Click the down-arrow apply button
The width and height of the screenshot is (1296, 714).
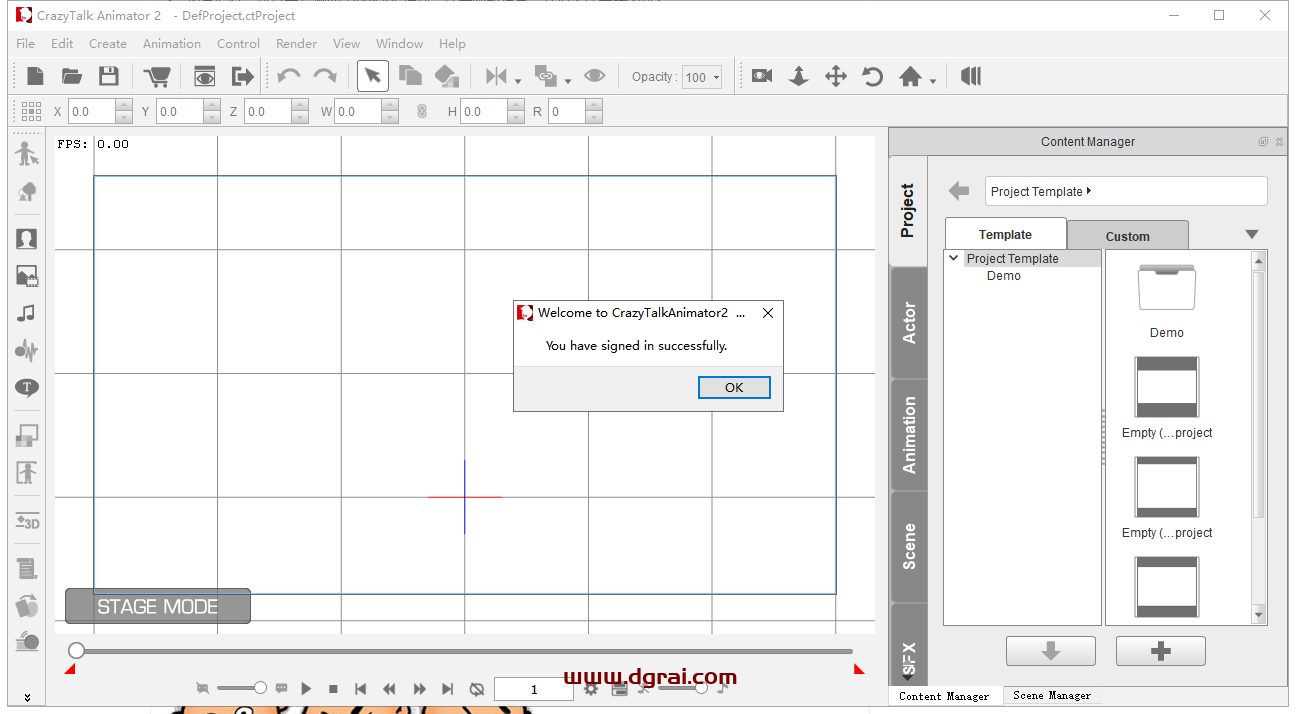1051,651
